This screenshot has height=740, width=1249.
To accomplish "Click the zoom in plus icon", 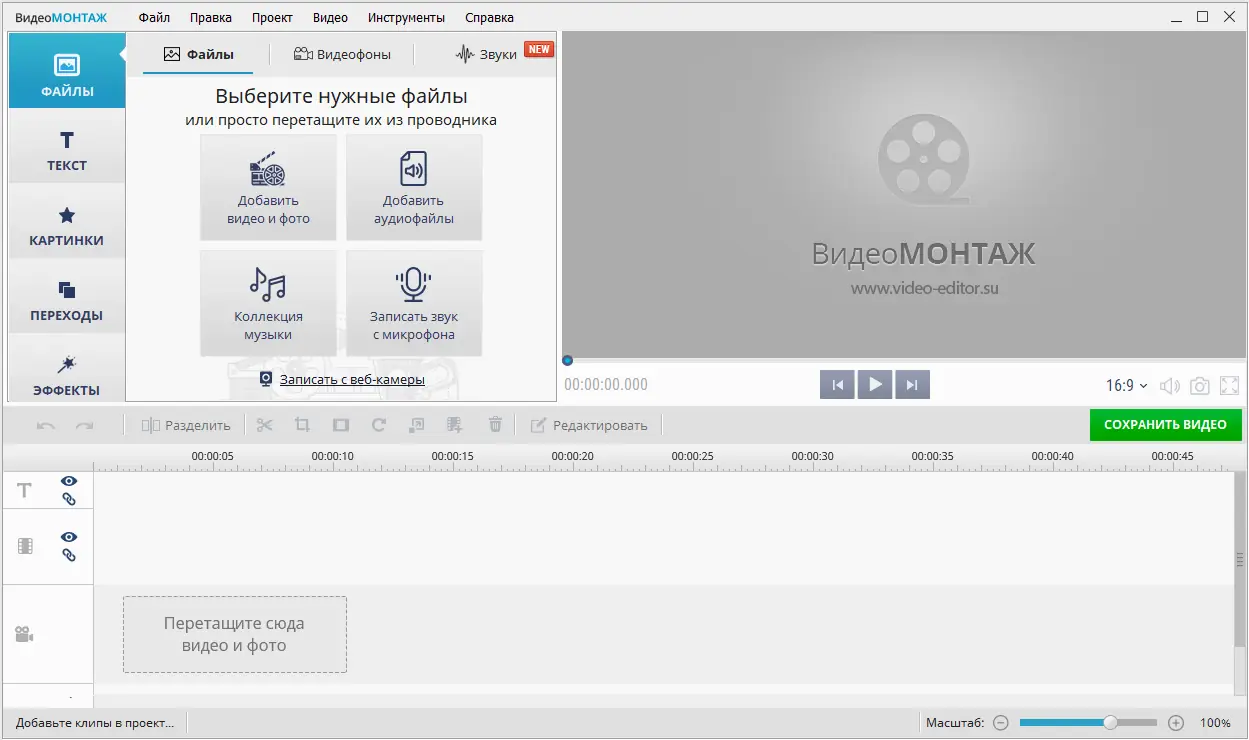I will (x=1176, y=722).
